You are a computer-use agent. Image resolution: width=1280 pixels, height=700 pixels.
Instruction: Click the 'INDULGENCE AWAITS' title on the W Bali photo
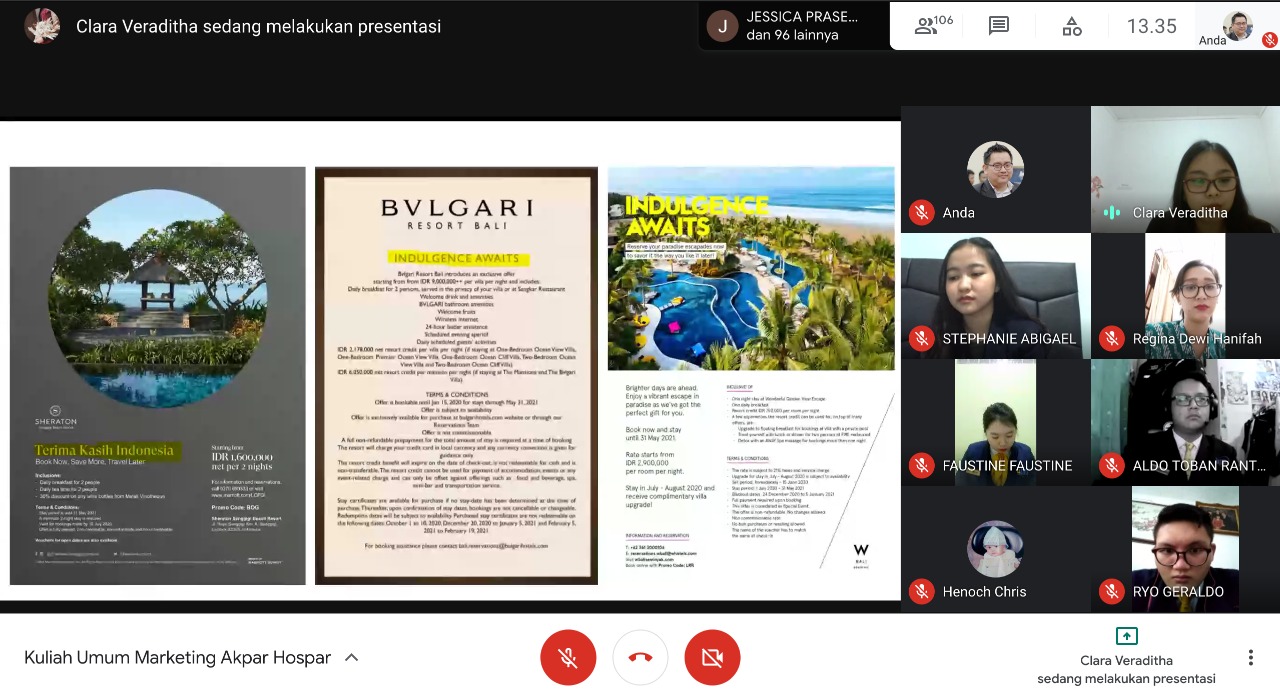pos(696,216)
